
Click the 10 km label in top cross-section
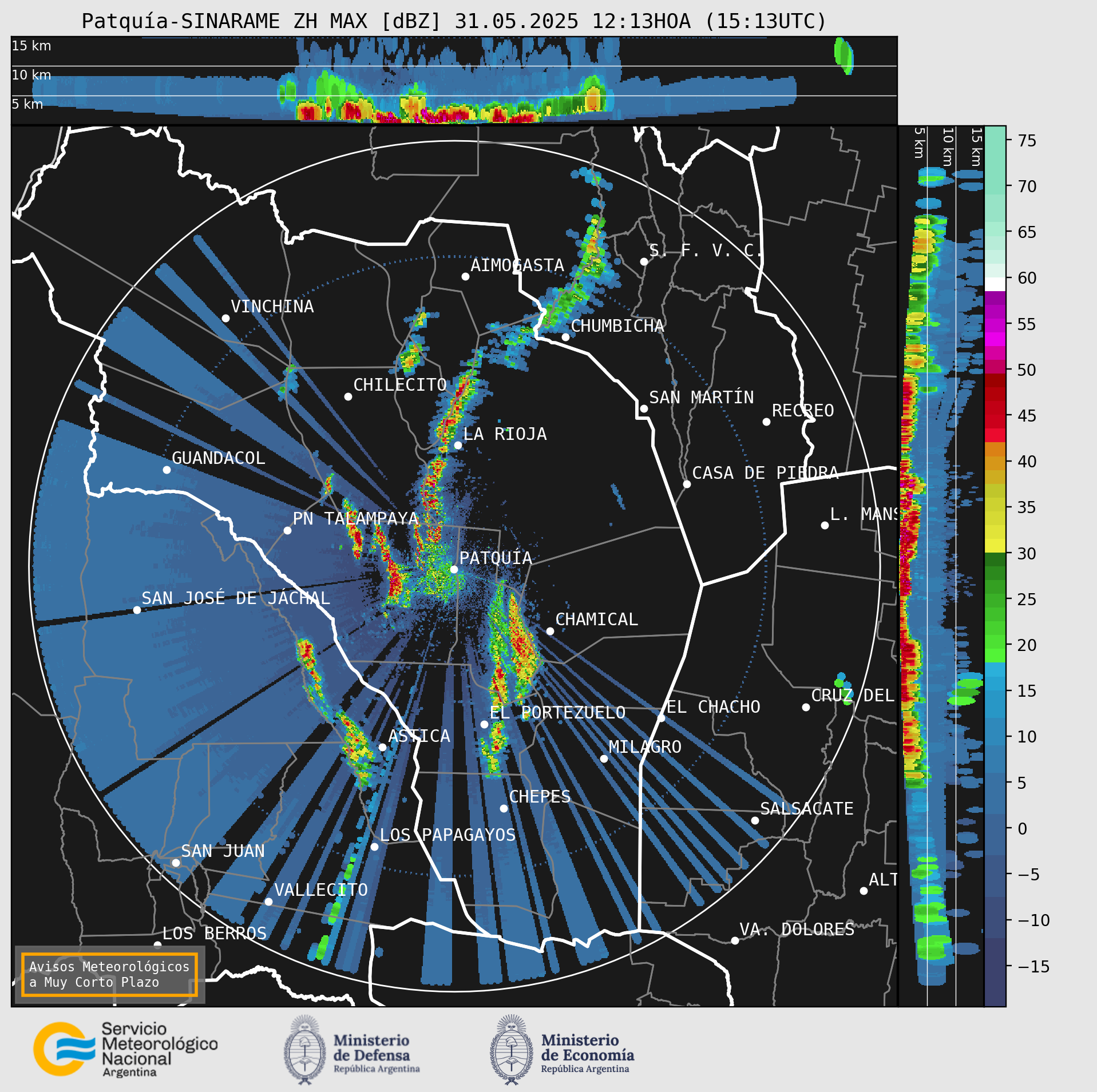(31, 75)
